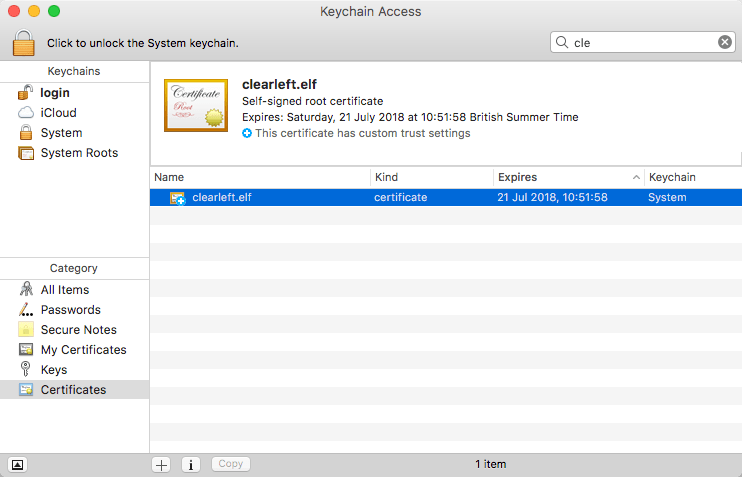Show the Secure Notes category
Screen dimensions: 742x477
tap(75, 329)
